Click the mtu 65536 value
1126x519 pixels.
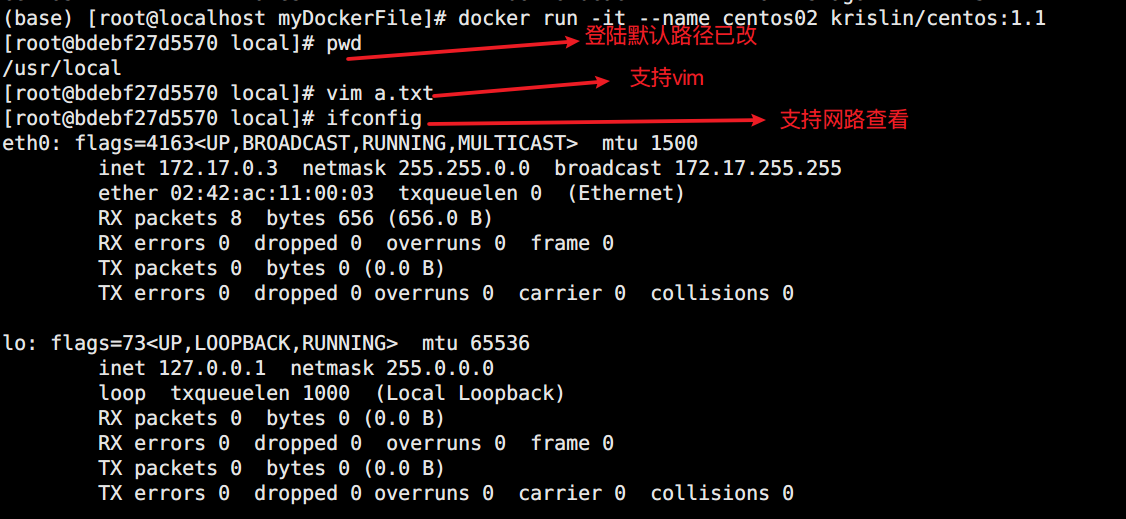point(476,343)
